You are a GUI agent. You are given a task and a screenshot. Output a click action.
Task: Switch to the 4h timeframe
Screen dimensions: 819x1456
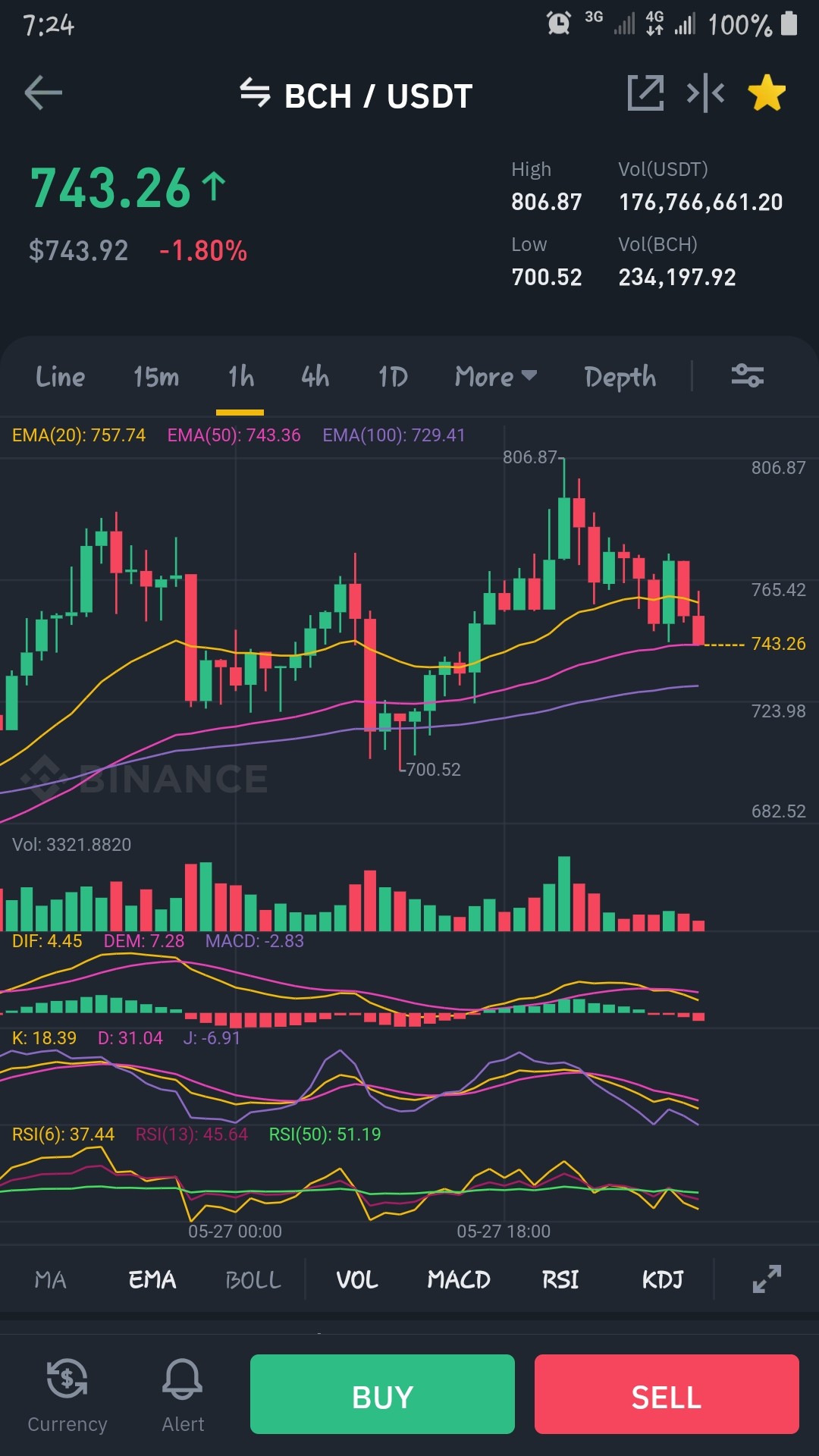[x=315, y=376]
